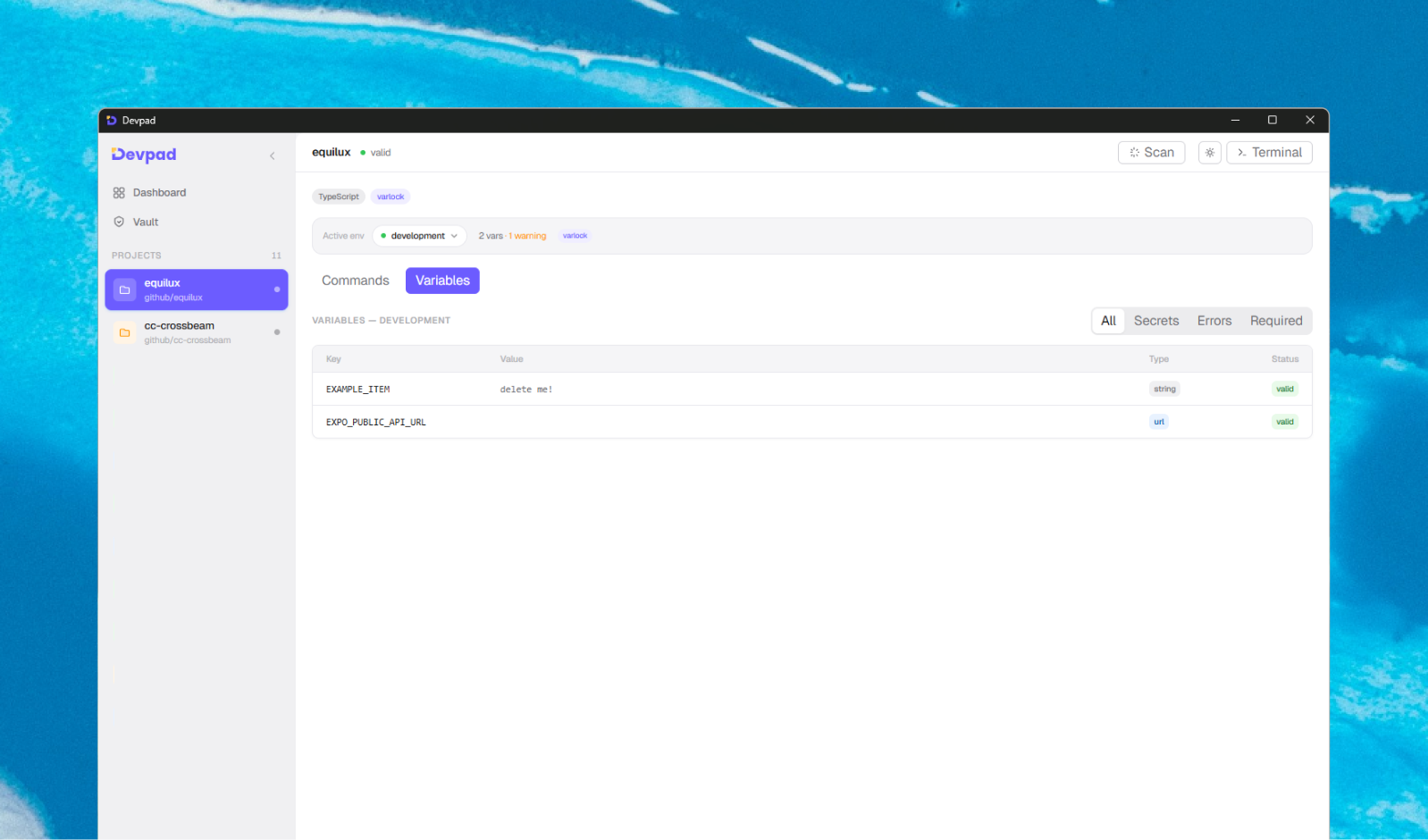Select the All filter
1428x840 pixels.
pos(1108,321)
